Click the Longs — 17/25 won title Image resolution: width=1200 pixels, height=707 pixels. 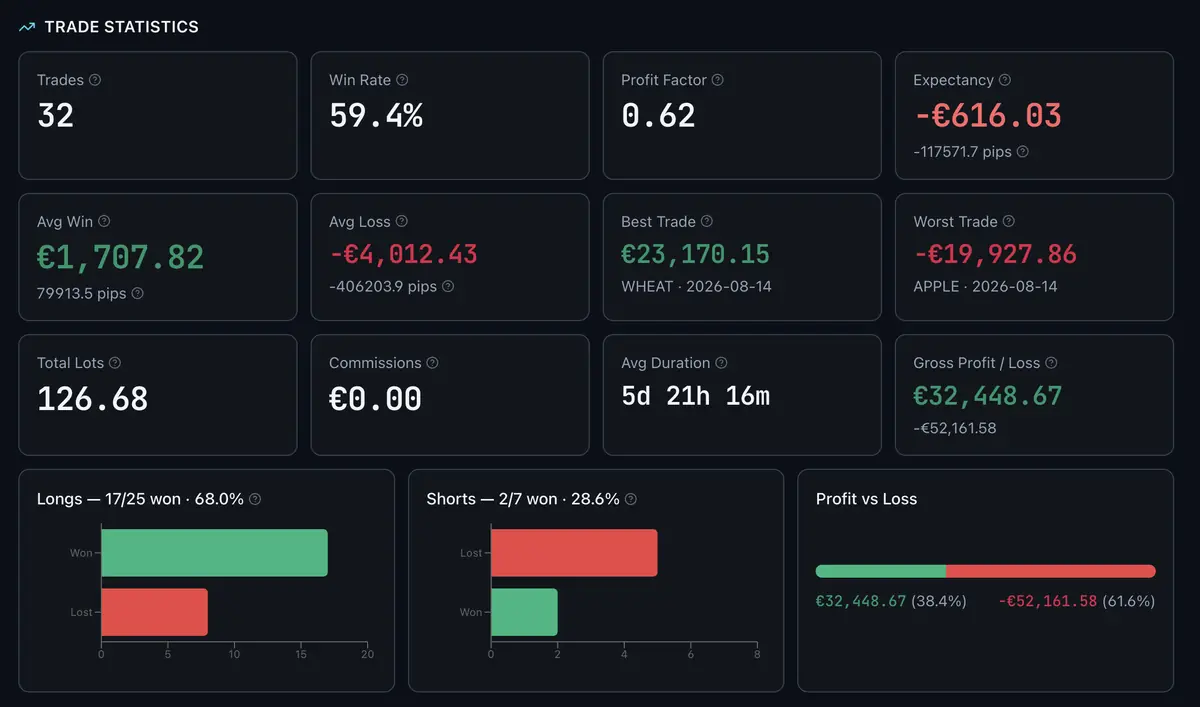[x=140, y=499]
